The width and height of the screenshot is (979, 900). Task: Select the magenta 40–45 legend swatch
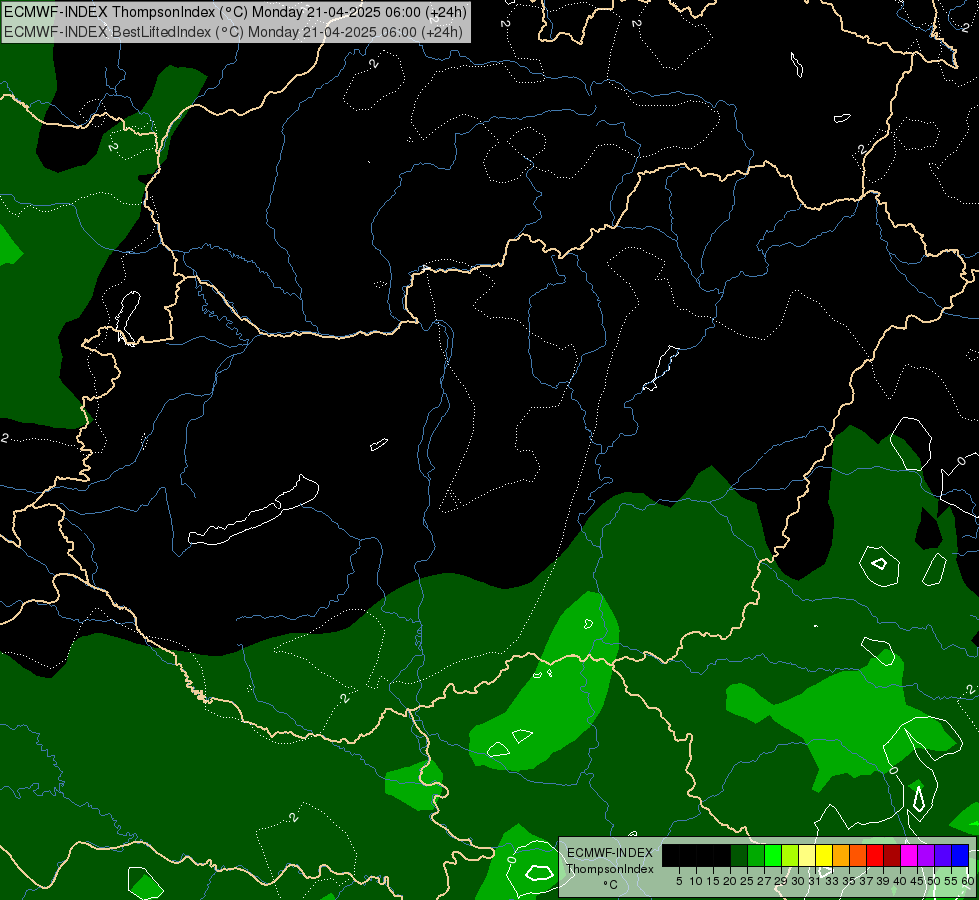click(x=909, y=856)
